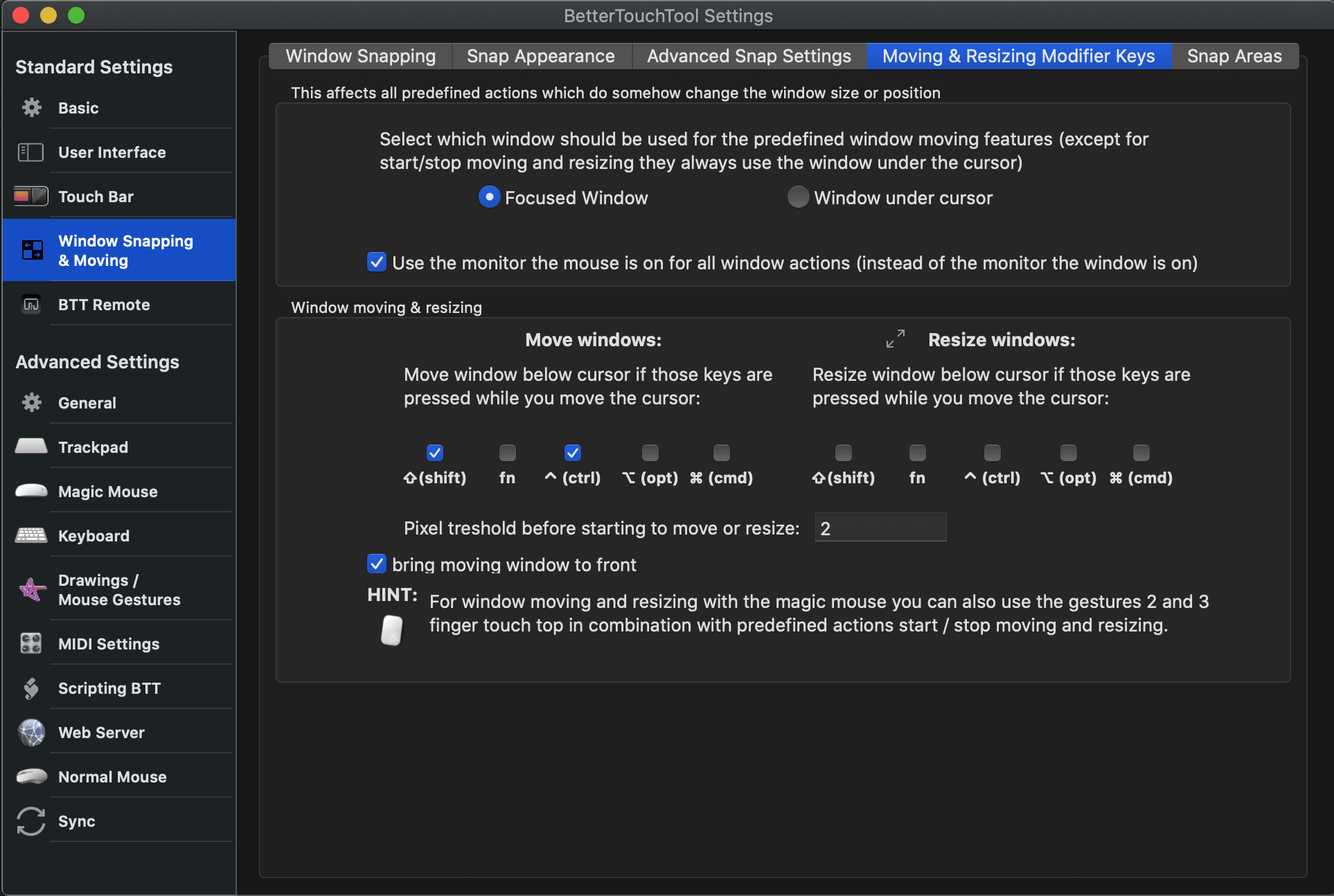Select the Window under cursor radio button

pos(798,197)
